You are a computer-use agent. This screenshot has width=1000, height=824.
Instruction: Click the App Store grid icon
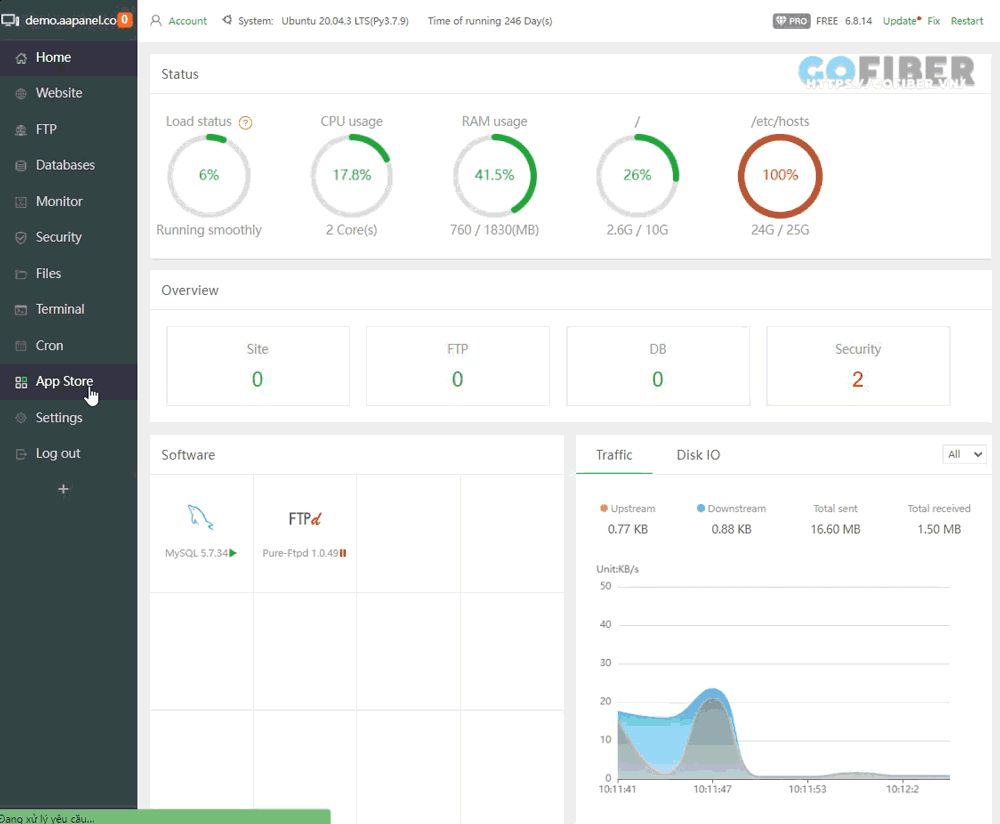(x=22, y=382)
